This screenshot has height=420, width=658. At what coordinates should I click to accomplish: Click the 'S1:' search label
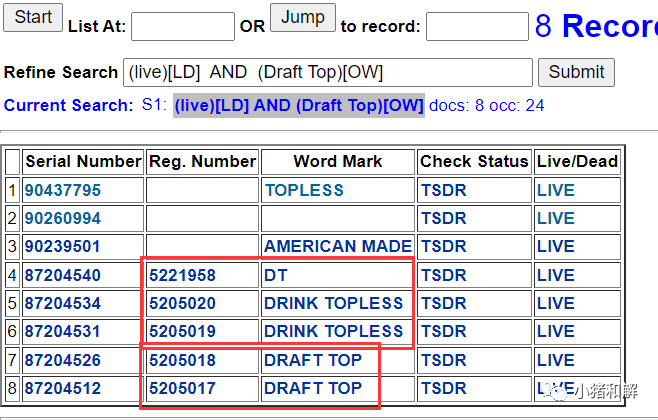click(x=154, y=105)
